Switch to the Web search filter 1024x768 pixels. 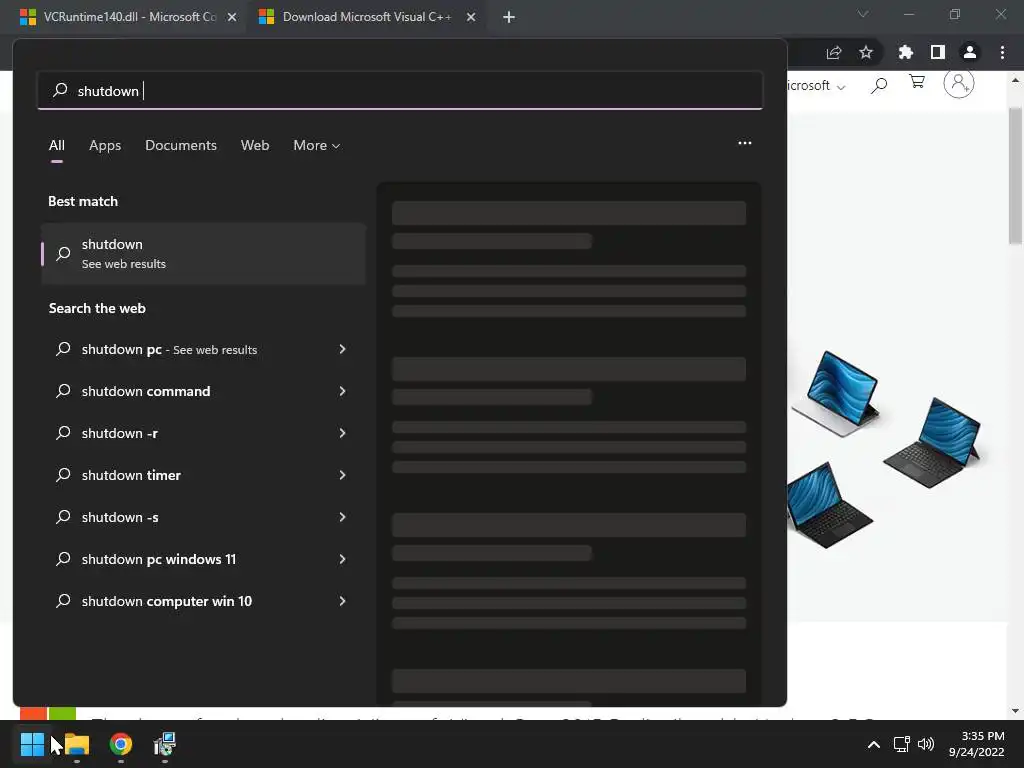[255, 145]
